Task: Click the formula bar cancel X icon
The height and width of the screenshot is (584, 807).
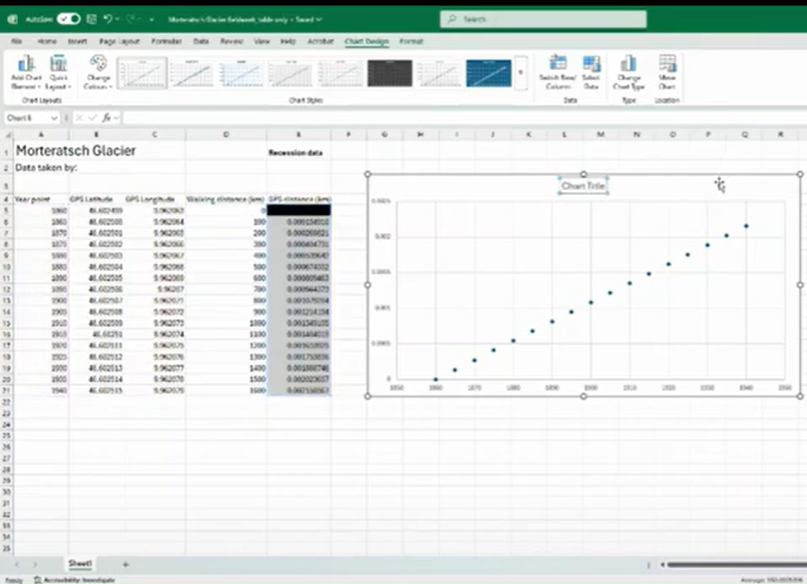Action: (x=79, y=118)
